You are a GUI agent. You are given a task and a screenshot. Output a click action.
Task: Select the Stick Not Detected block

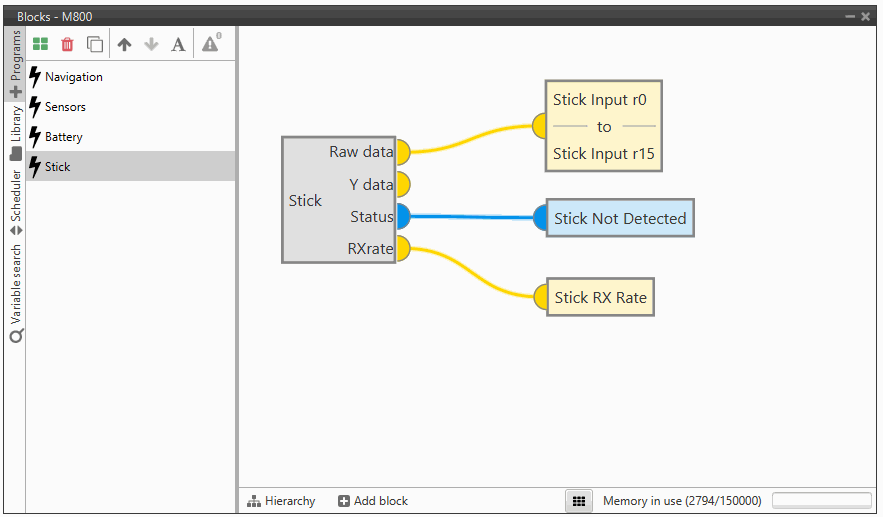[620, 218]
